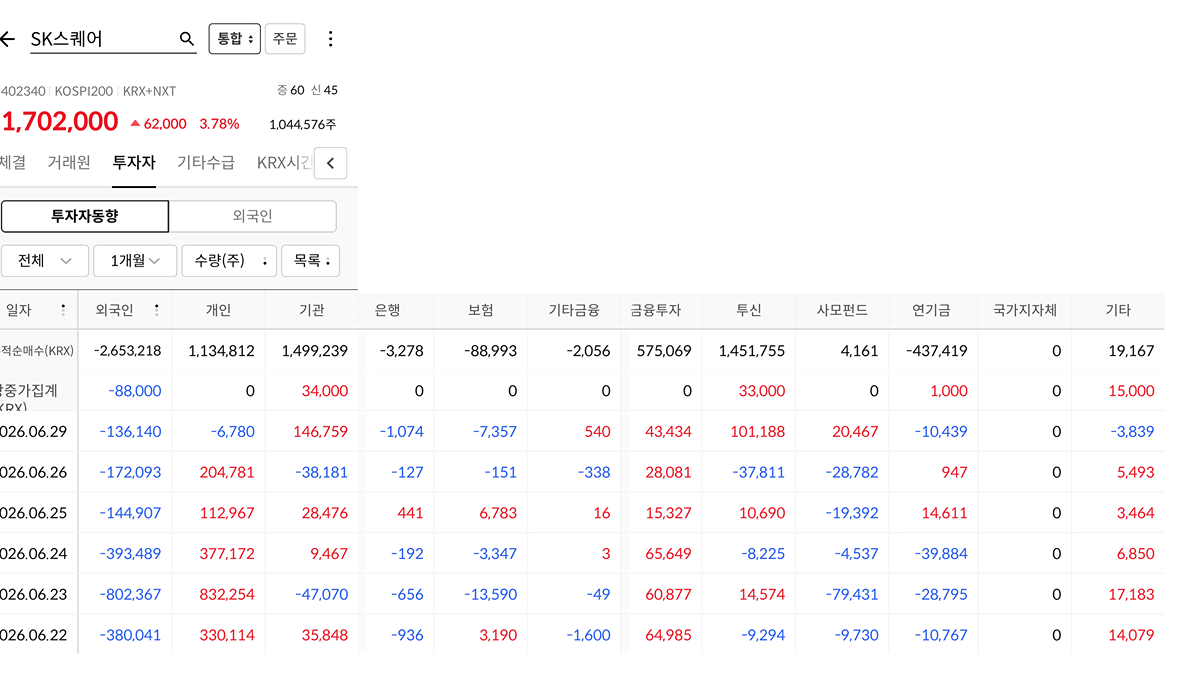Viewport: 1200px width, 681px height.
Task: Expand the 1개월 period dropdown
Action: click(135, 260)
